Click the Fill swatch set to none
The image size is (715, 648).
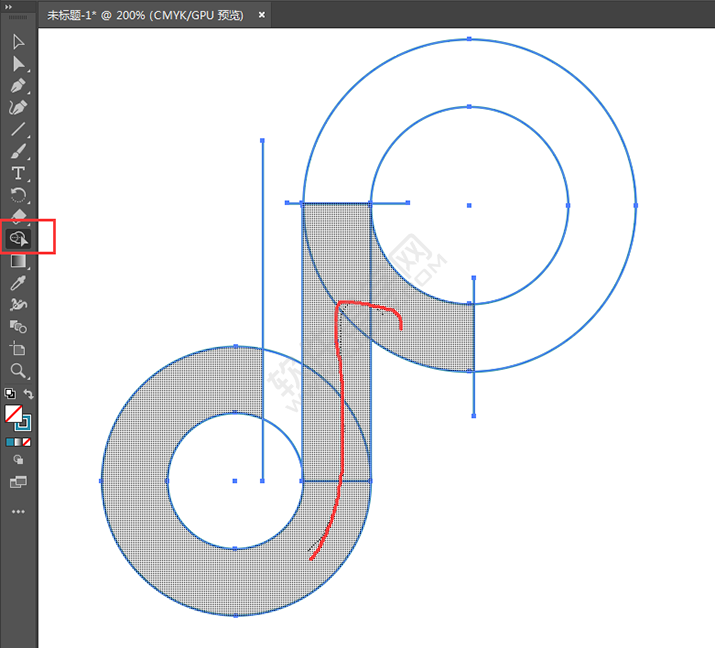[x=13, y=414]
